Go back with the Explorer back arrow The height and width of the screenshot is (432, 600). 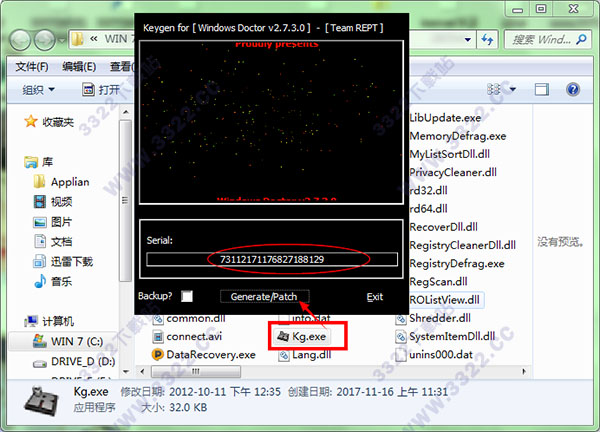coord(20,40)
